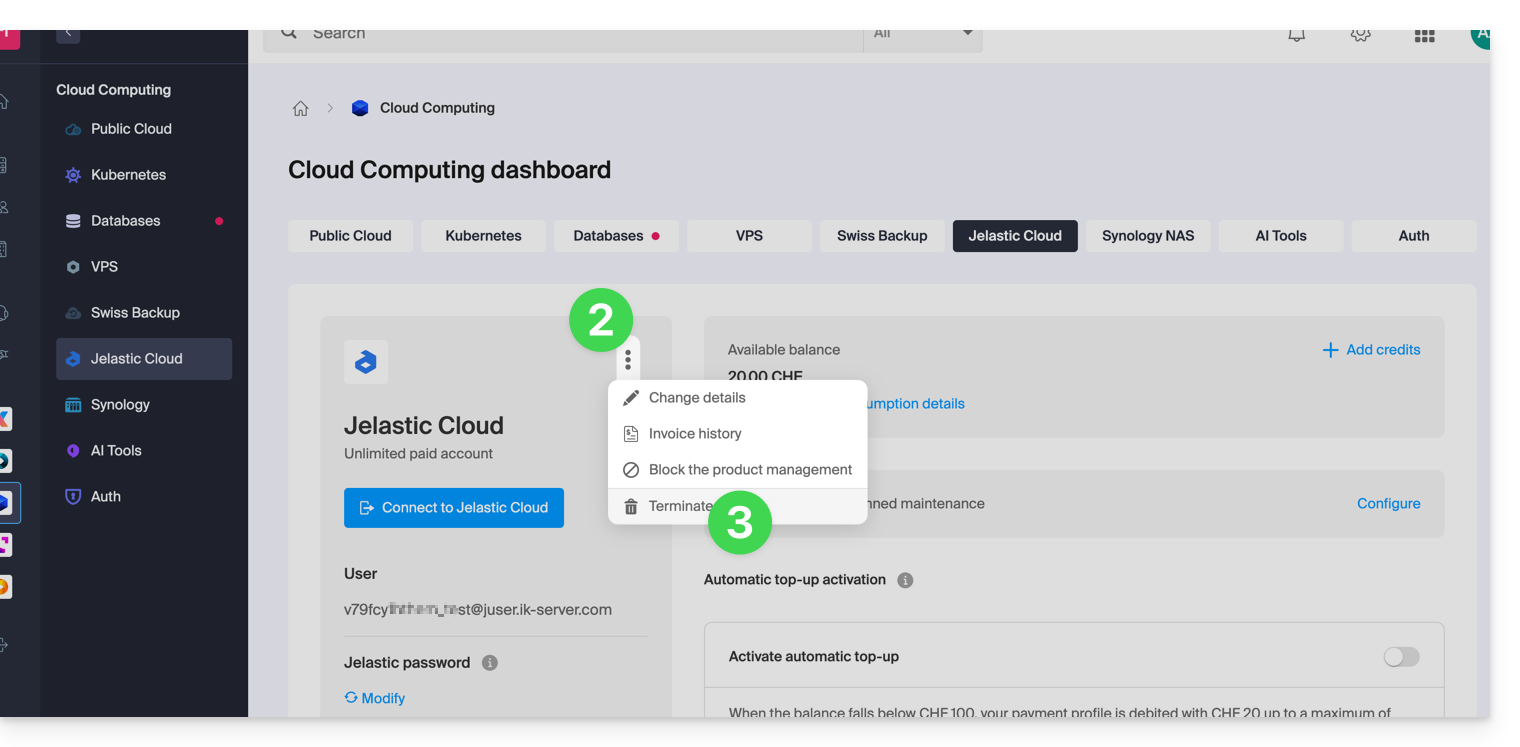Click info icon beside Jelastic password

click(490, 663)
